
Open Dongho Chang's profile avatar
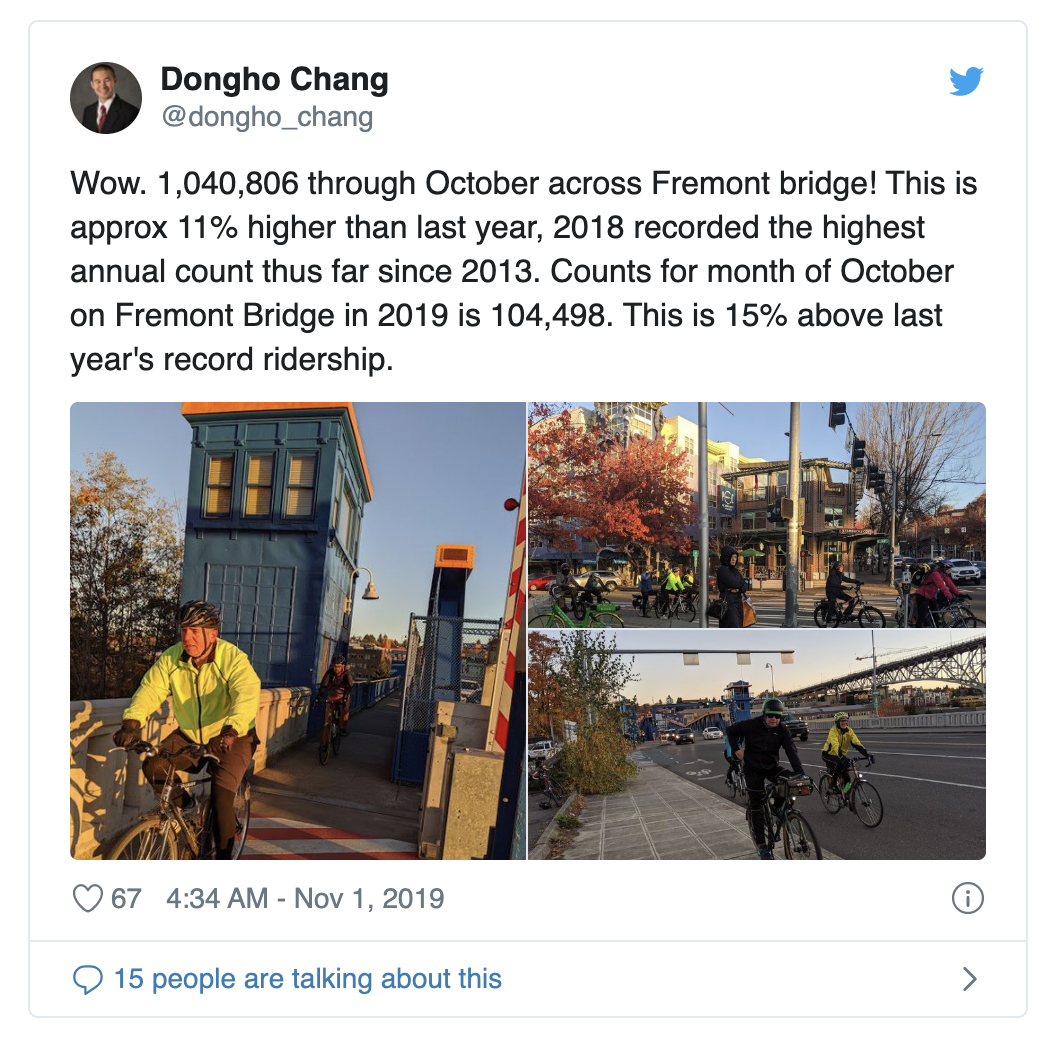tap(106, 98)
